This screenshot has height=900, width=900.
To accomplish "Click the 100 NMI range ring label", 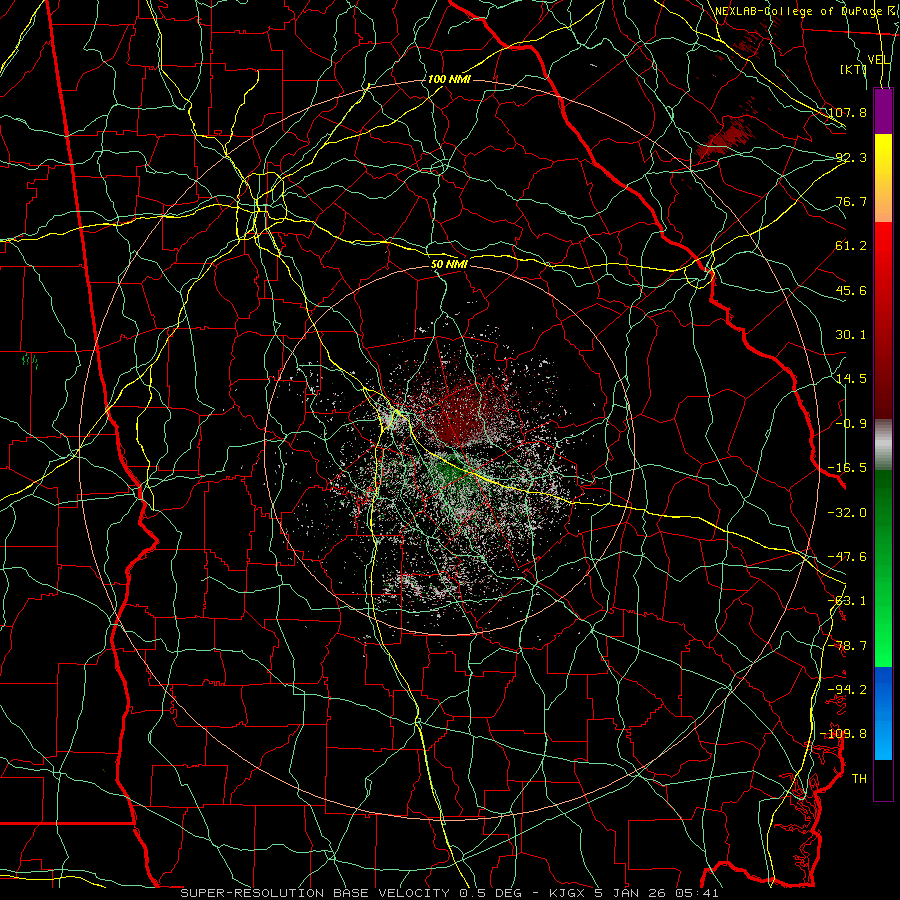I will 449,79.
